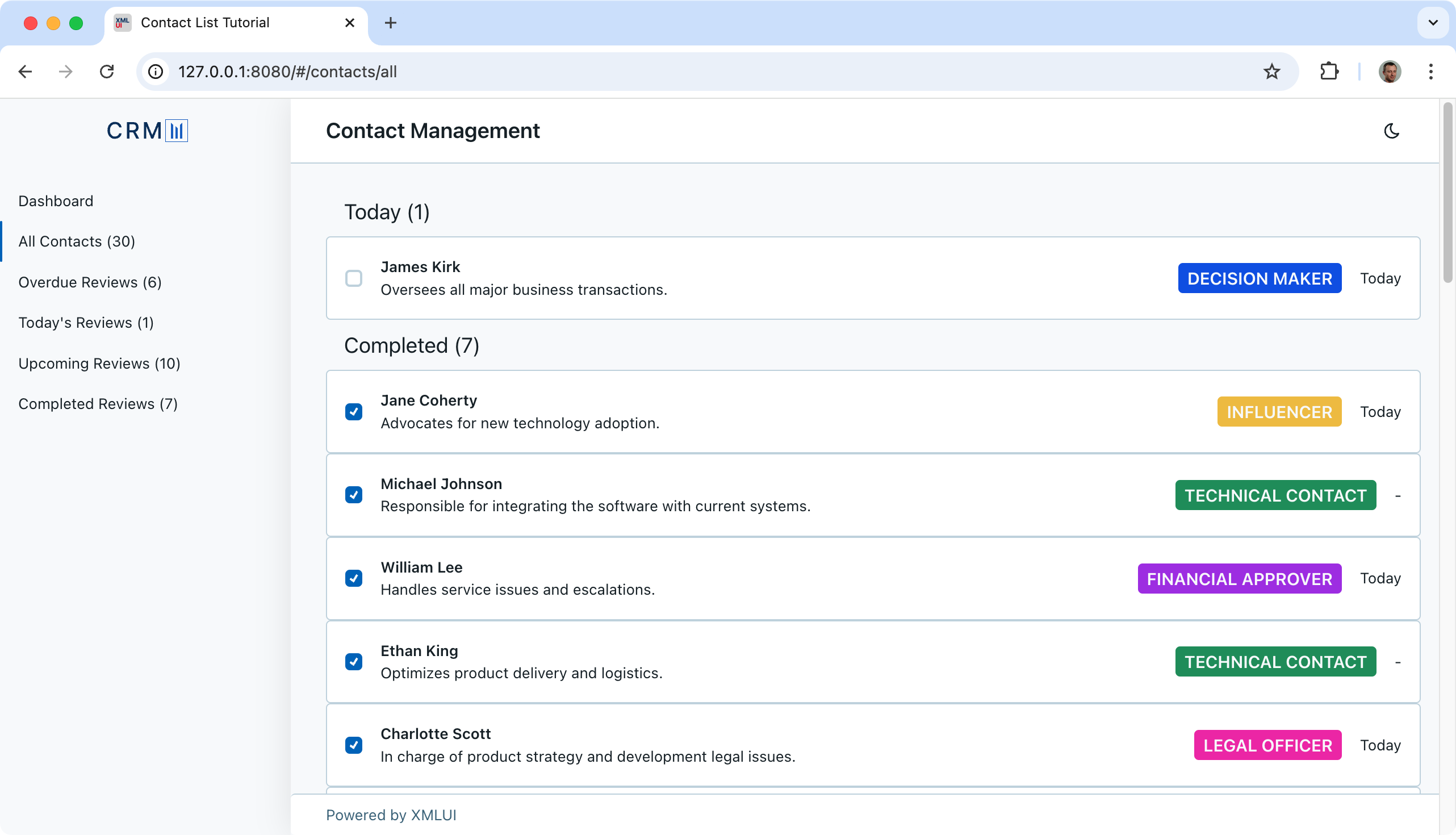Open the Chrome profile avatar

point(1390,72)
